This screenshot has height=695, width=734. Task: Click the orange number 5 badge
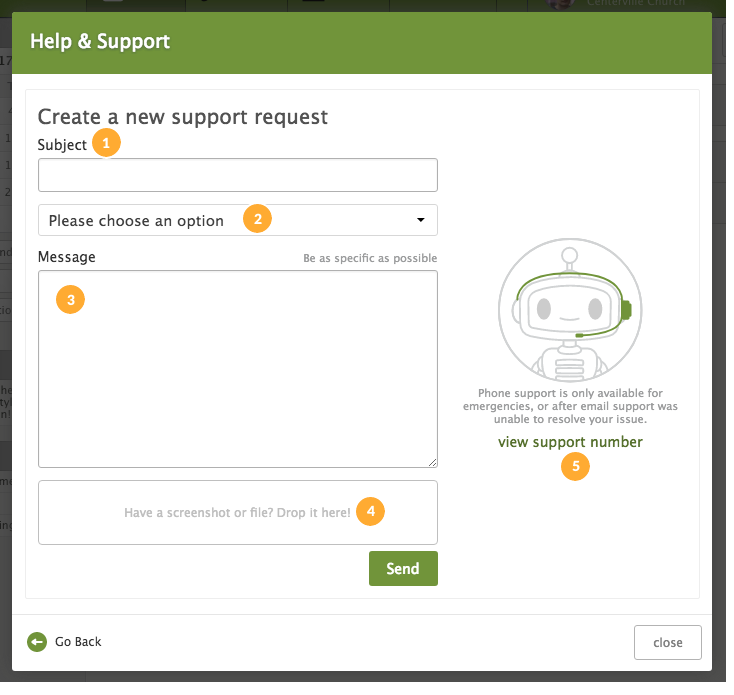tap(575, 466)
